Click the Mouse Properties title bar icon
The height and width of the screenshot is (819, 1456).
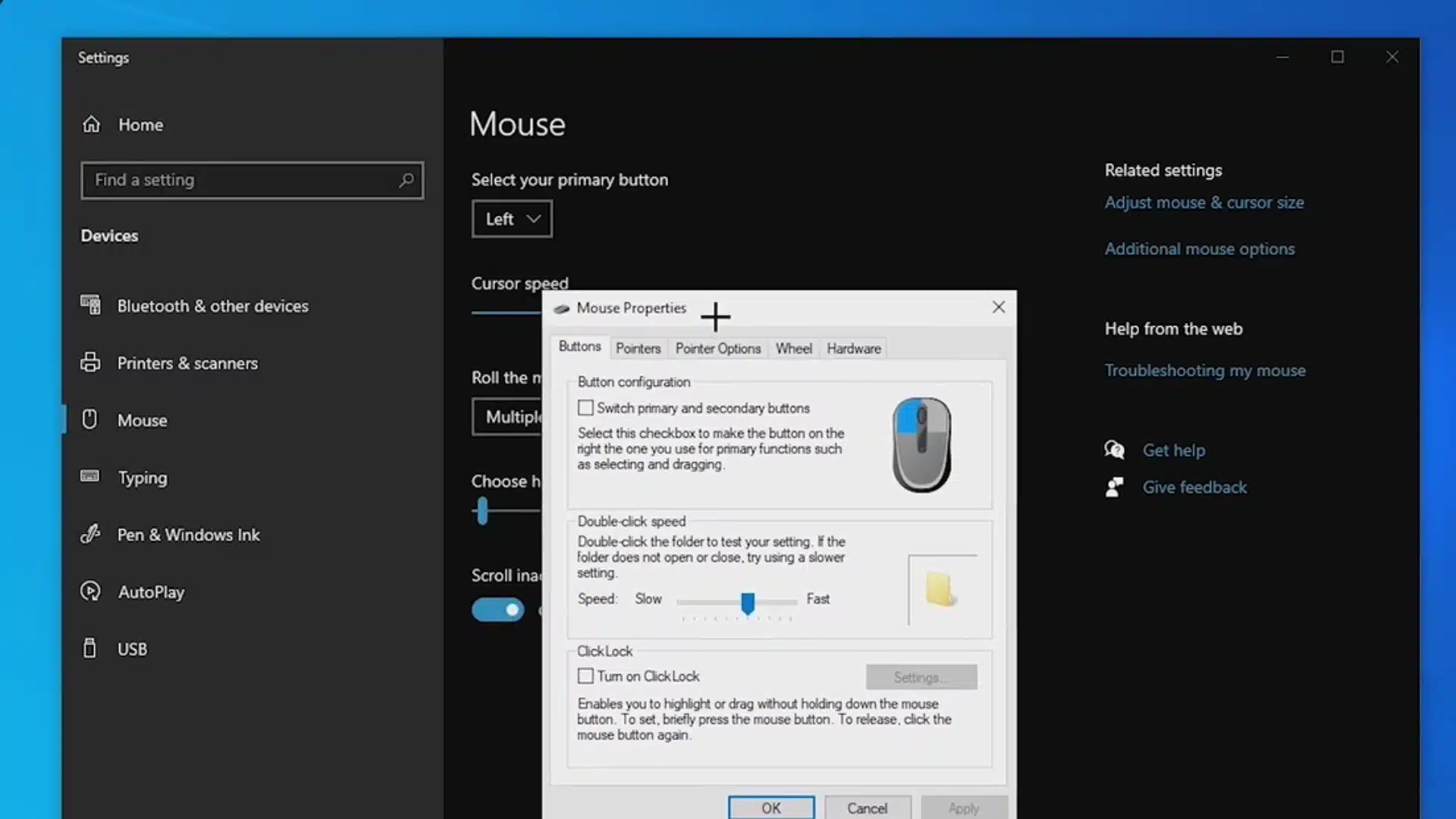pos(562,309)
